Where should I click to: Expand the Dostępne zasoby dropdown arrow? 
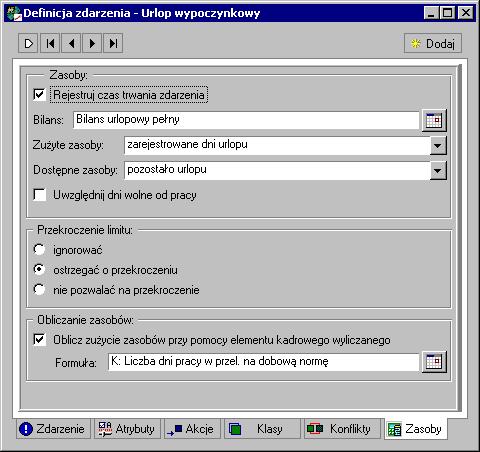pyautogui.click(x=438, y=171)
